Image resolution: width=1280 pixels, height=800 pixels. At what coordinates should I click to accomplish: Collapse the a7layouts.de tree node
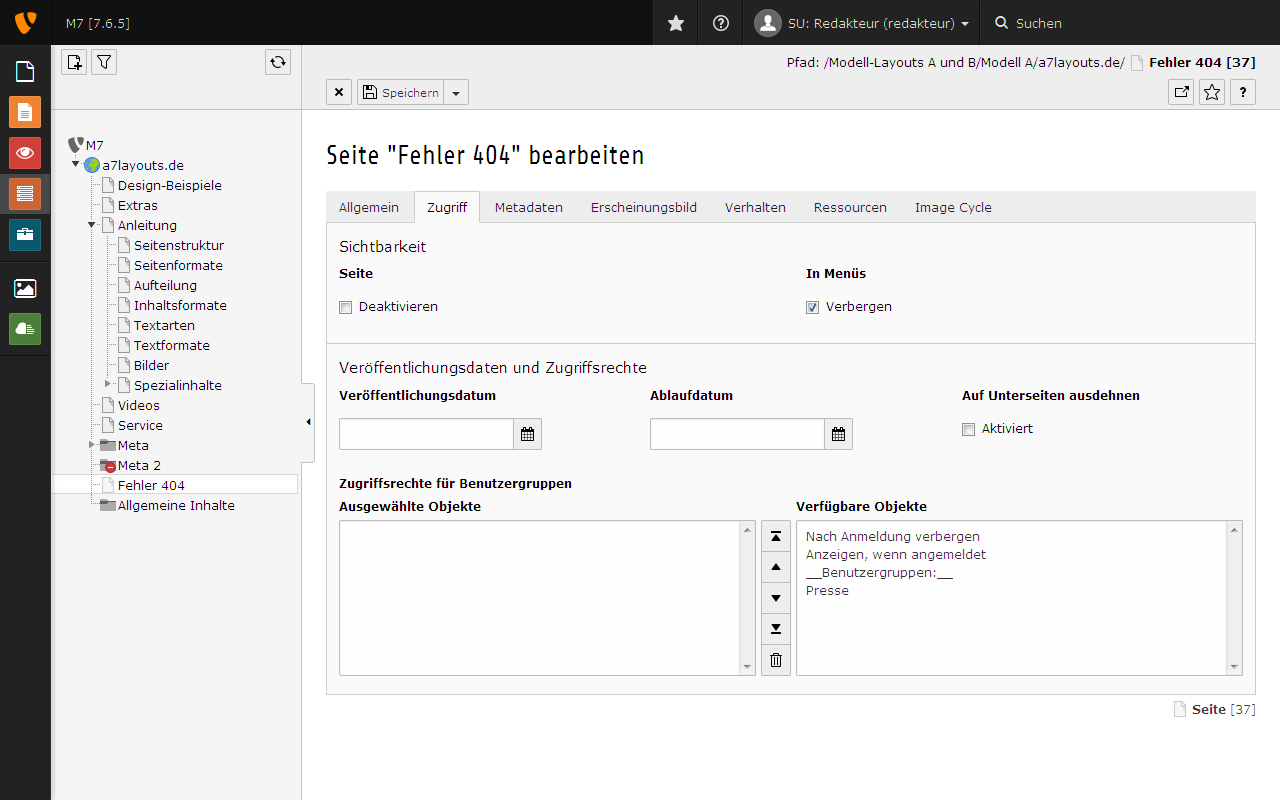coord(75,164)
